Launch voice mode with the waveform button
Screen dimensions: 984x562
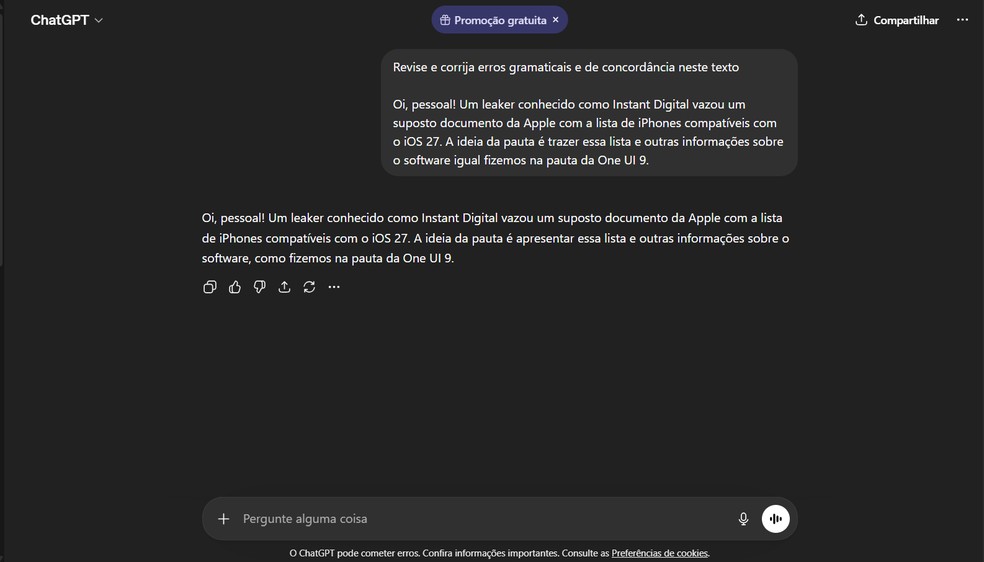point(776,519)
